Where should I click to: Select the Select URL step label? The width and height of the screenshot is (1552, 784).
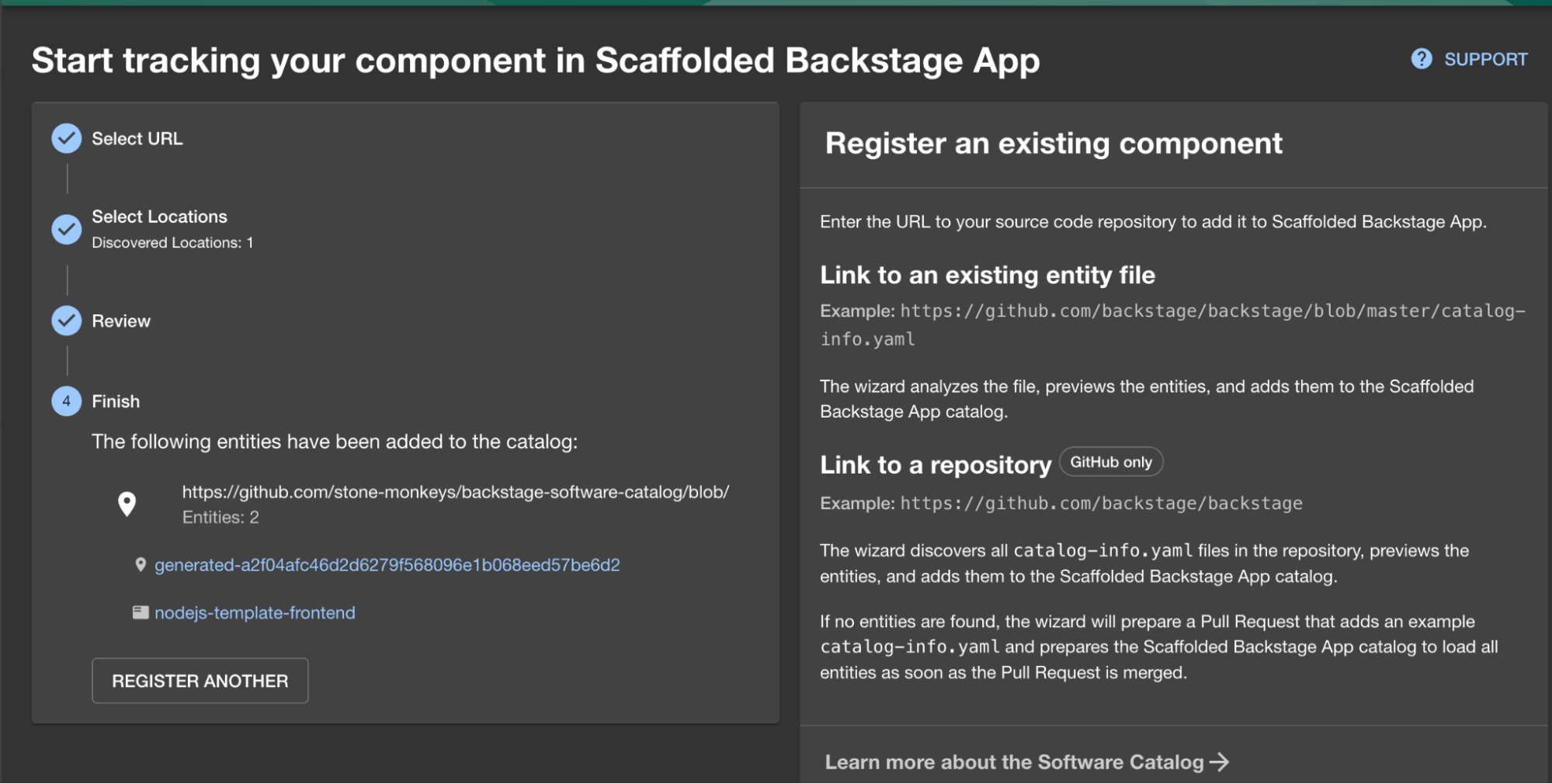point(137,139)
